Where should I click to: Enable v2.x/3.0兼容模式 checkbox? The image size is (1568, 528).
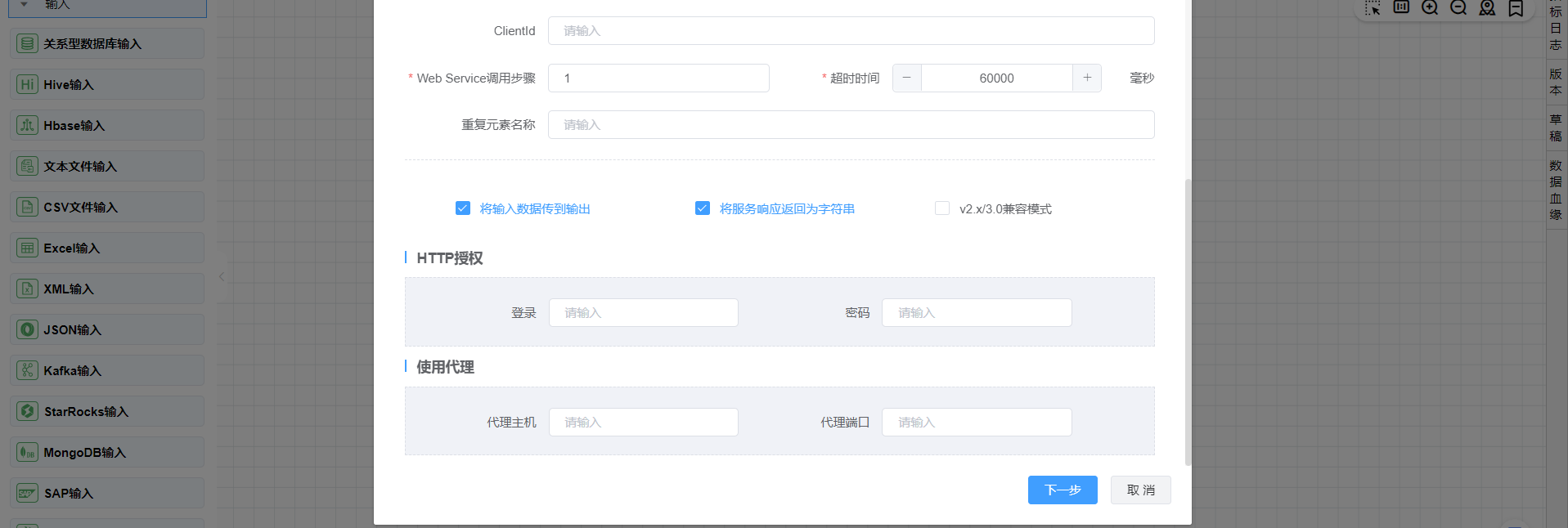tap(942, 208)
